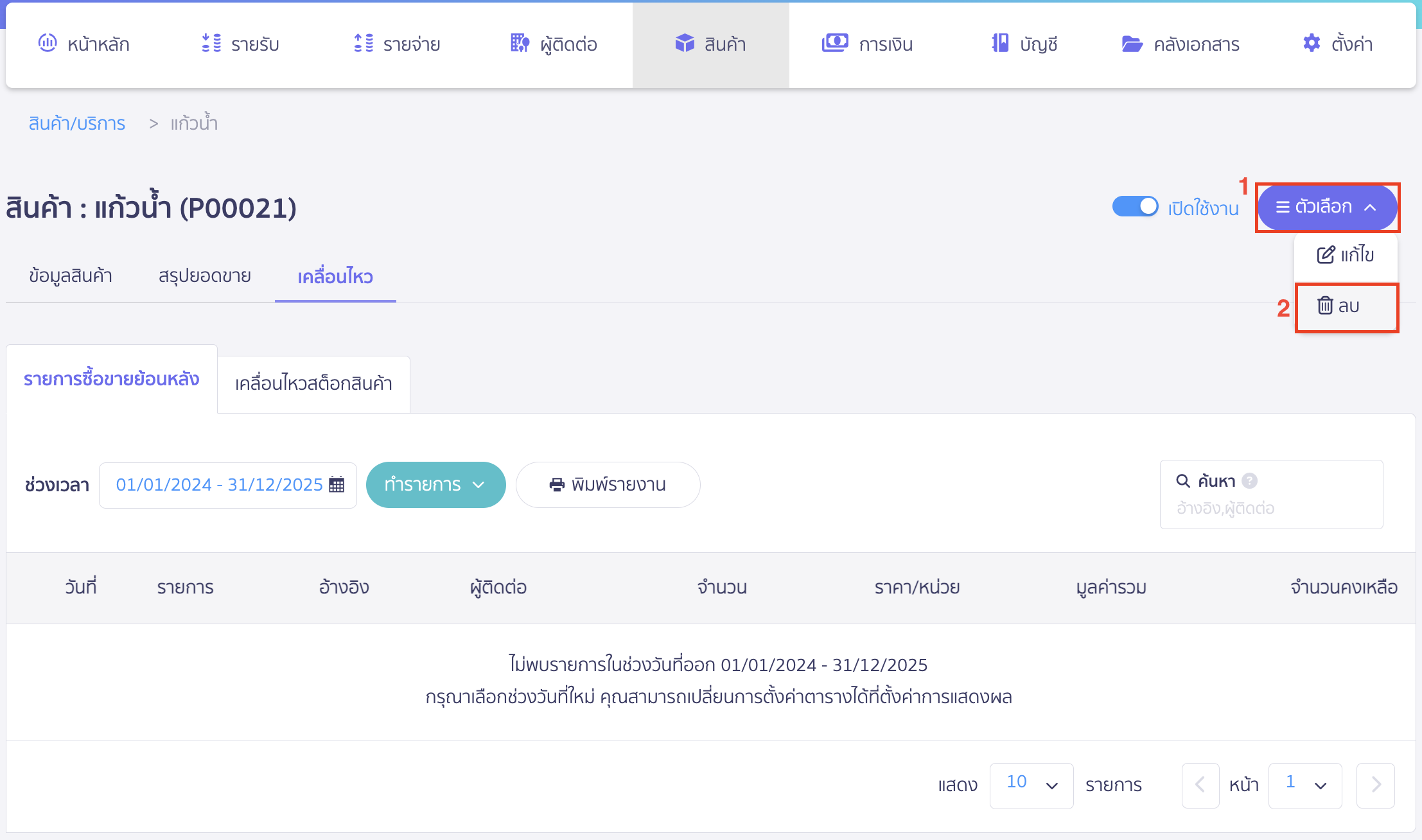This screenshot has width=1422, height=840.
Task: Open the ผู้ติดต่อ contacts building icon
Action: [x=520, y=43]
